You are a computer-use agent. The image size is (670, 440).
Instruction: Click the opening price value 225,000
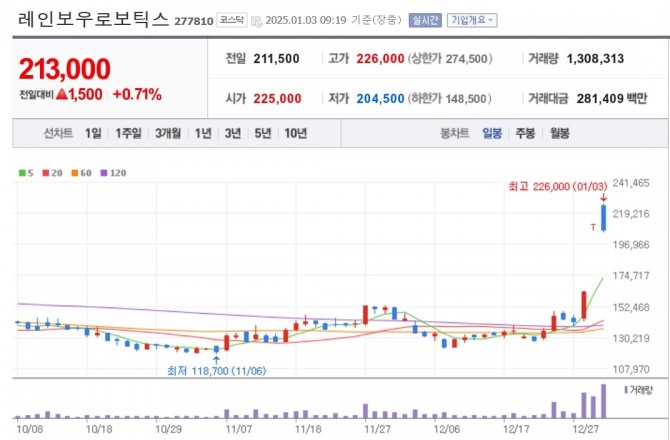tap(277, 99)
